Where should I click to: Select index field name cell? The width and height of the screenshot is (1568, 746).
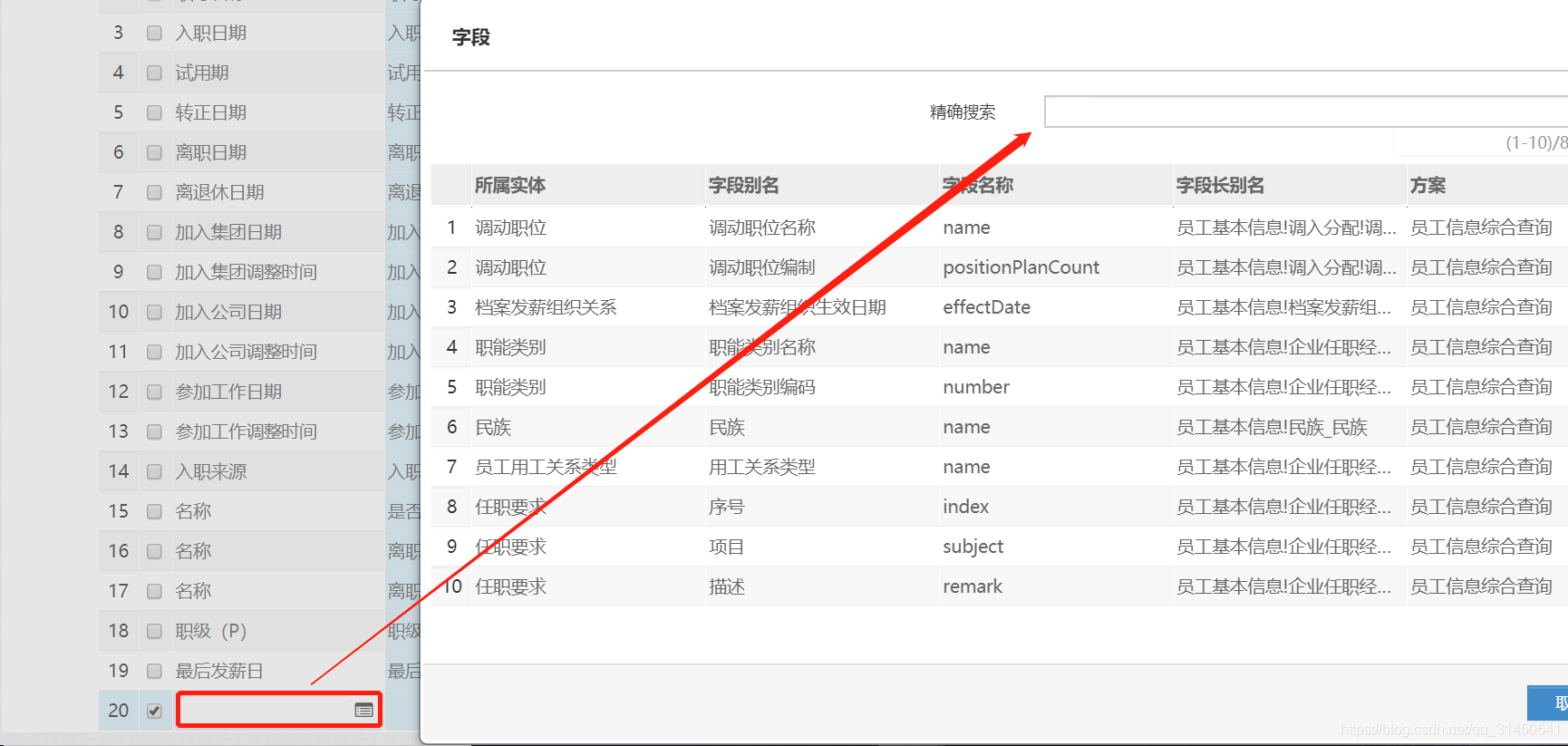[965, 507]
